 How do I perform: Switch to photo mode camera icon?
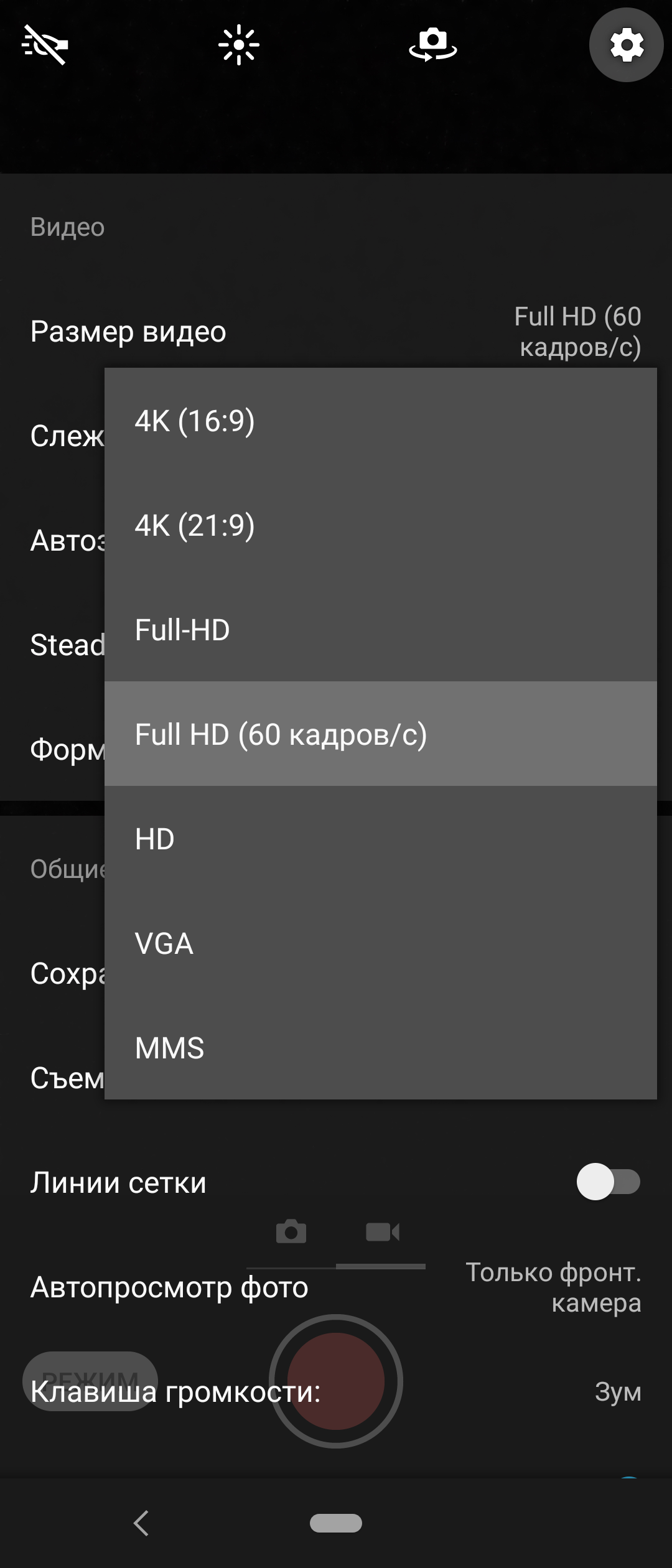click(291, 1231)
